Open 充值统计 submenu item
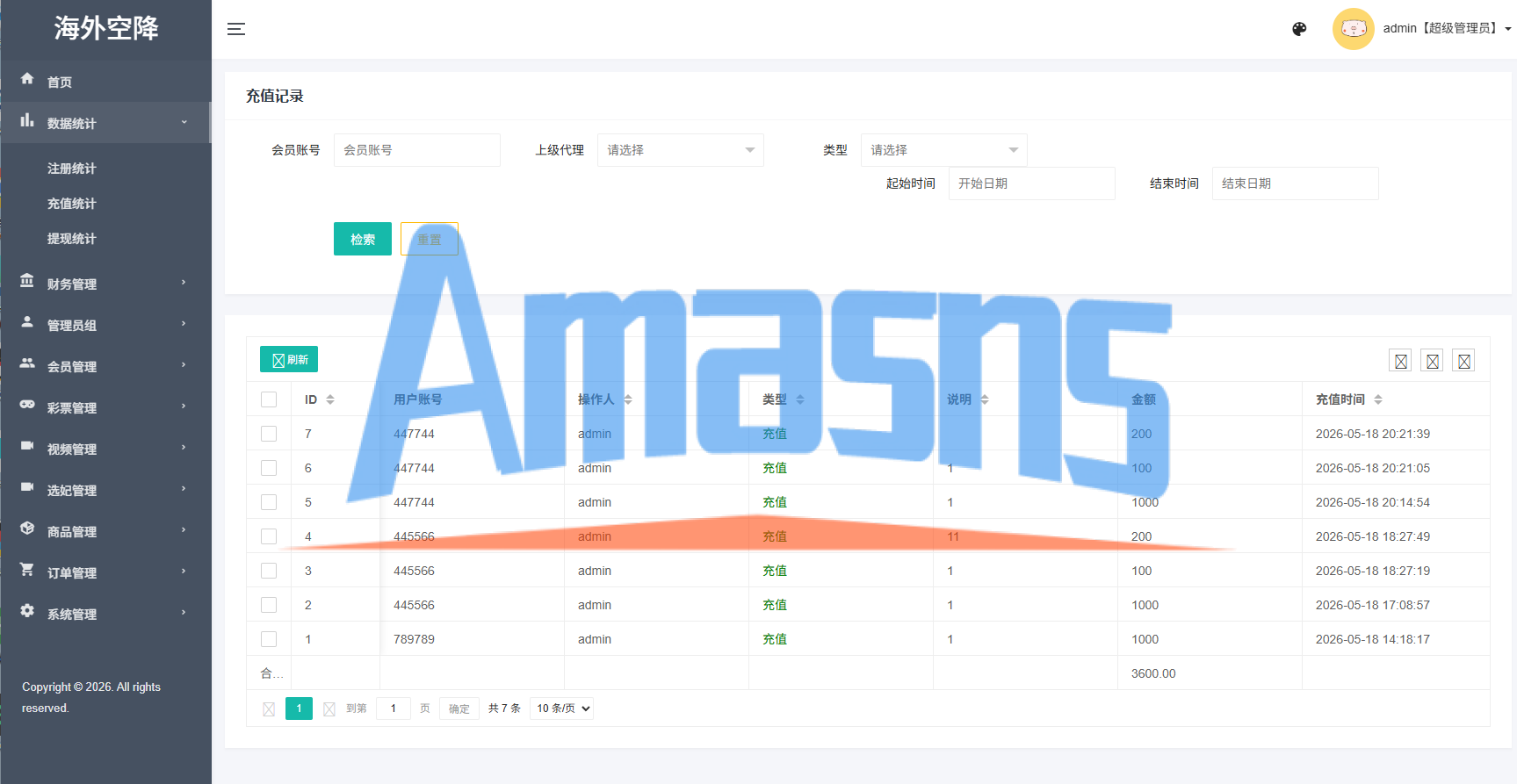The width and height of the screenshot is (1517, 784). [72, 204]
